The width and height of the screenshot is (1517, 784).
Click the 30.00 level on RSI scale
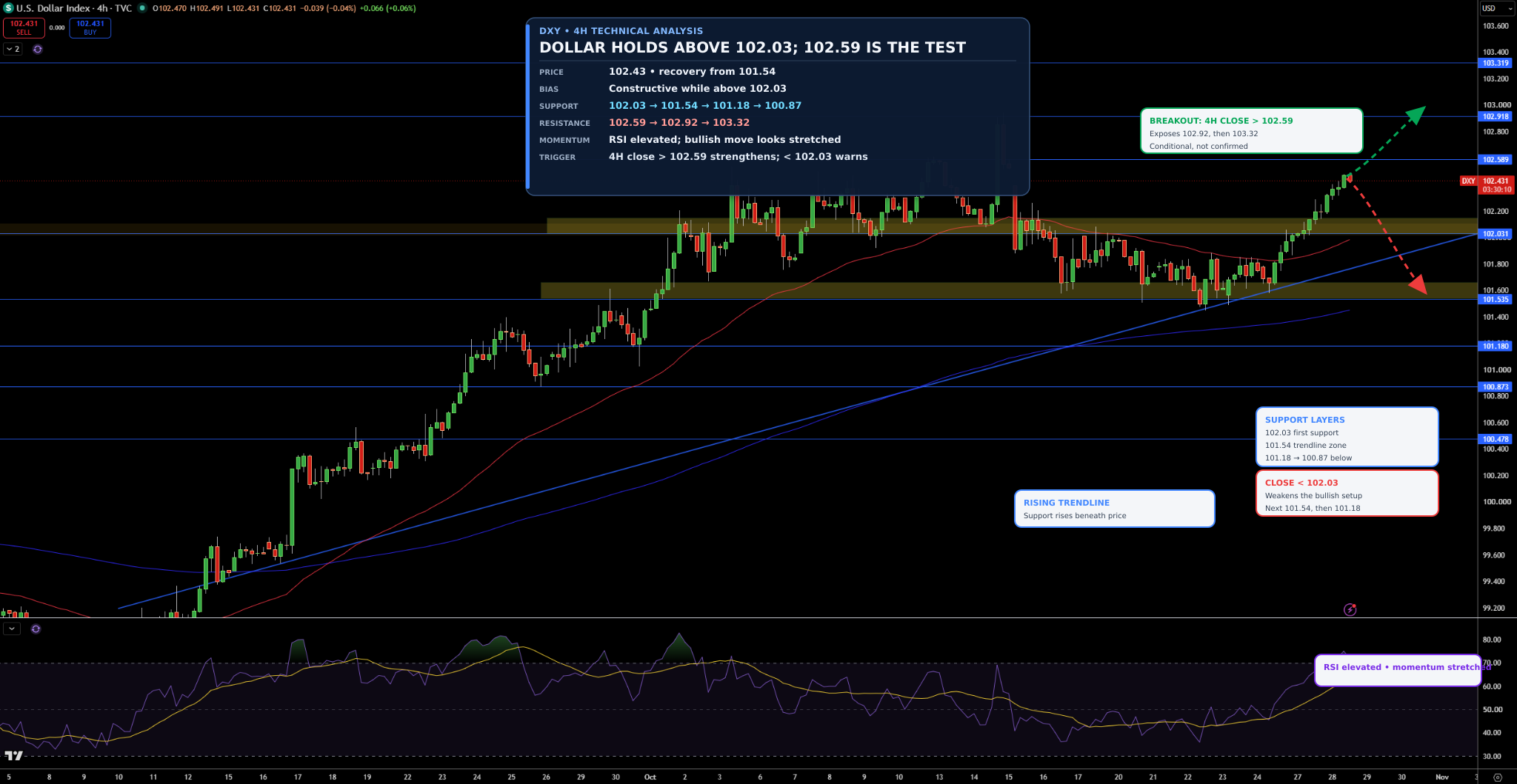click(1492, 757)
